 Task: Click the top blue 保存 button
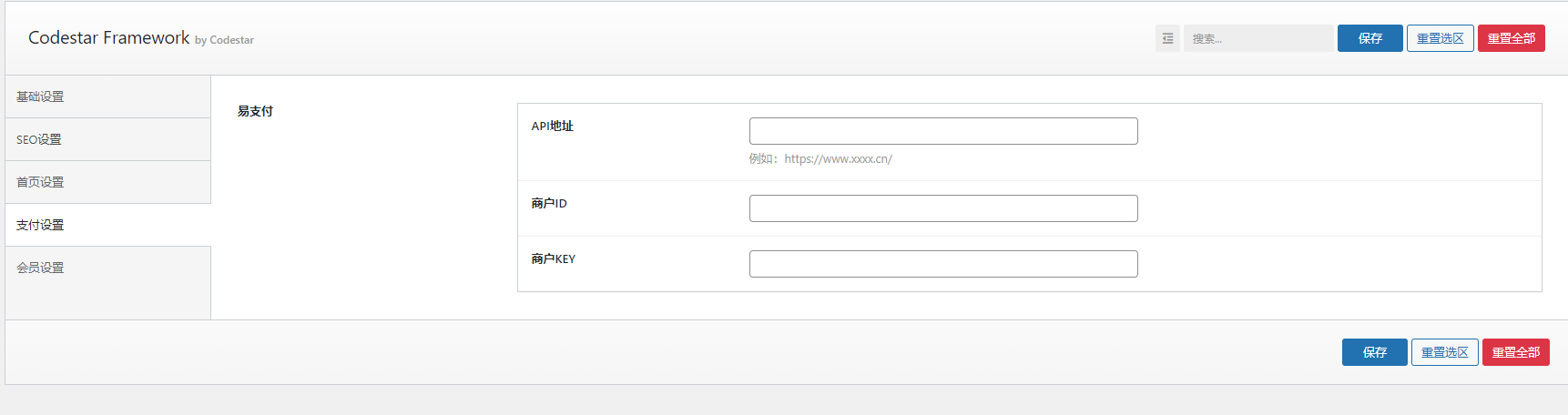point(1369,38)
